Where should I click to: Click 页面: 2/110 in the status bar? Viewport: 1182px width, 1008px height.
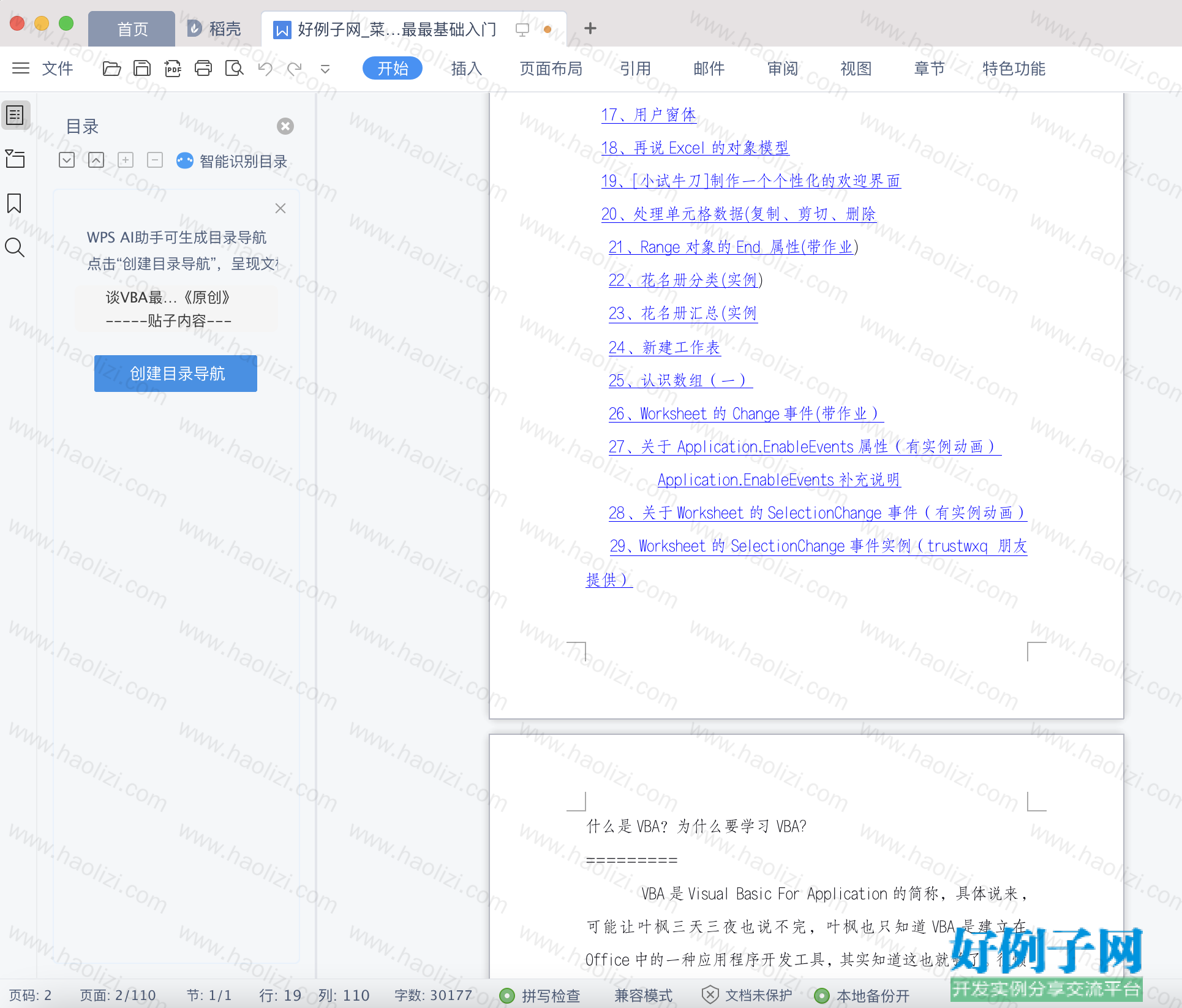coord(118,995)
